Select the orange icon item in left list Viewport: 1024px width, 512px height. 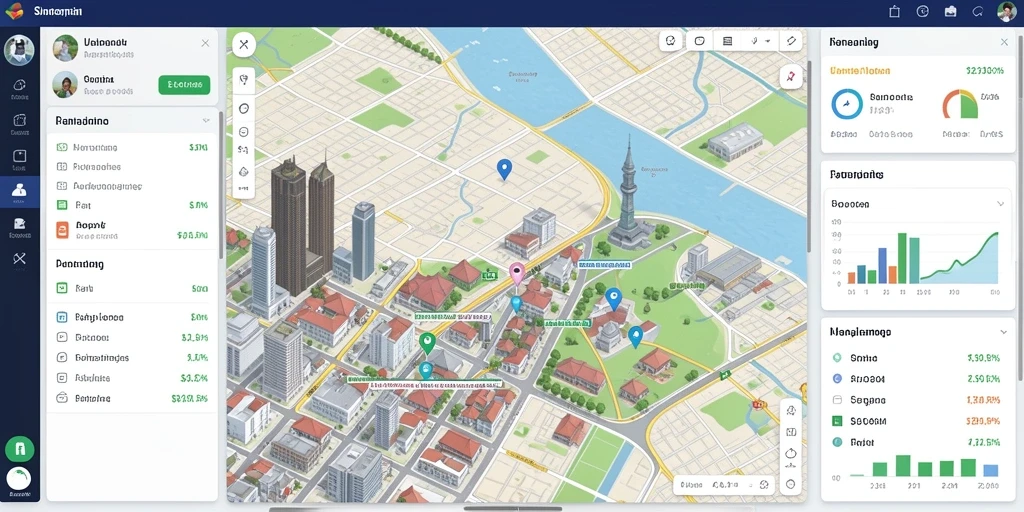(62, 229)
